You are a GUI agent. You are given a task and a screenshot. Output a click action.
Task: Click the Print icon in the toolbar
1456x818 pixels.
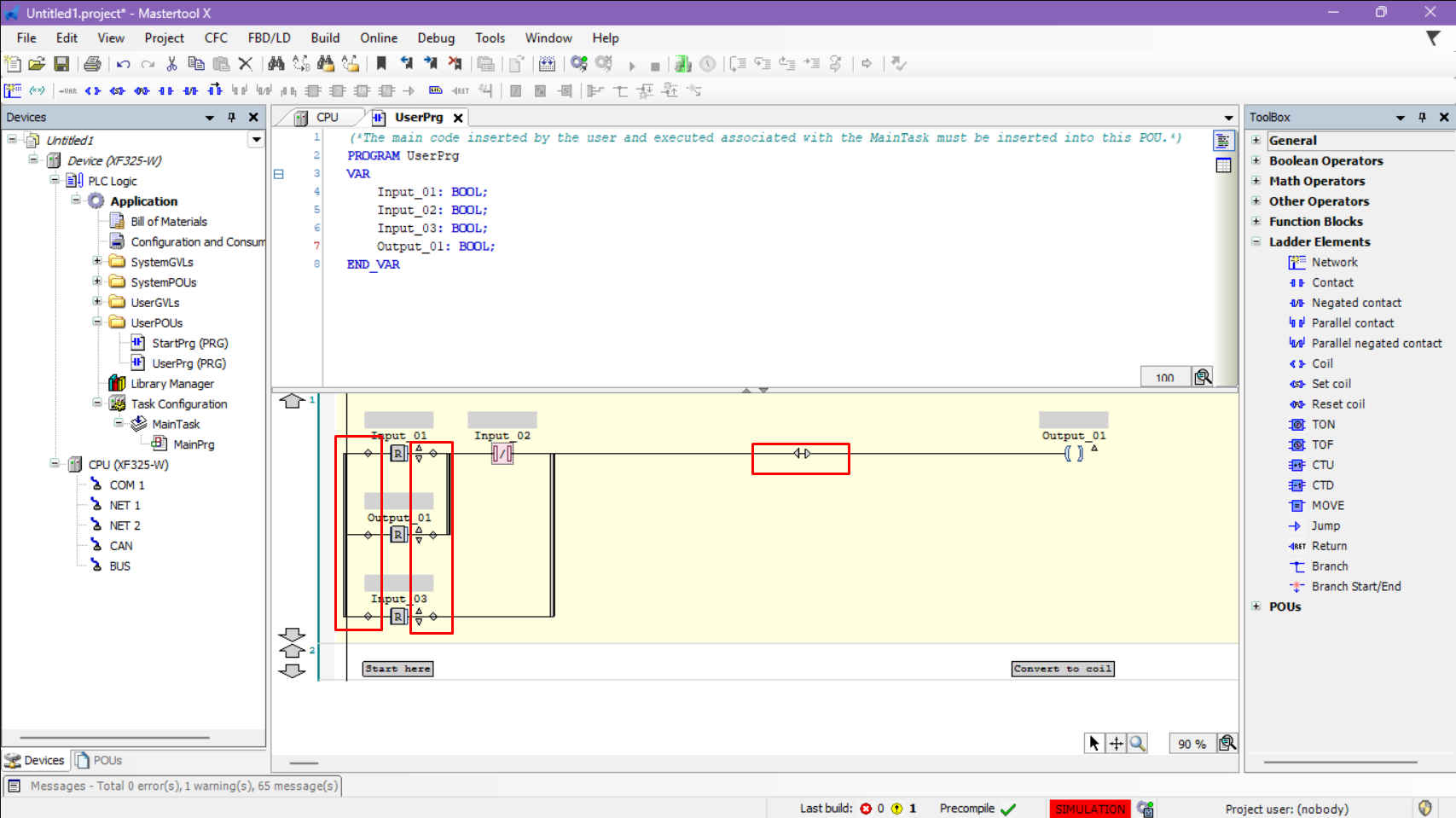tap(92, 64)
